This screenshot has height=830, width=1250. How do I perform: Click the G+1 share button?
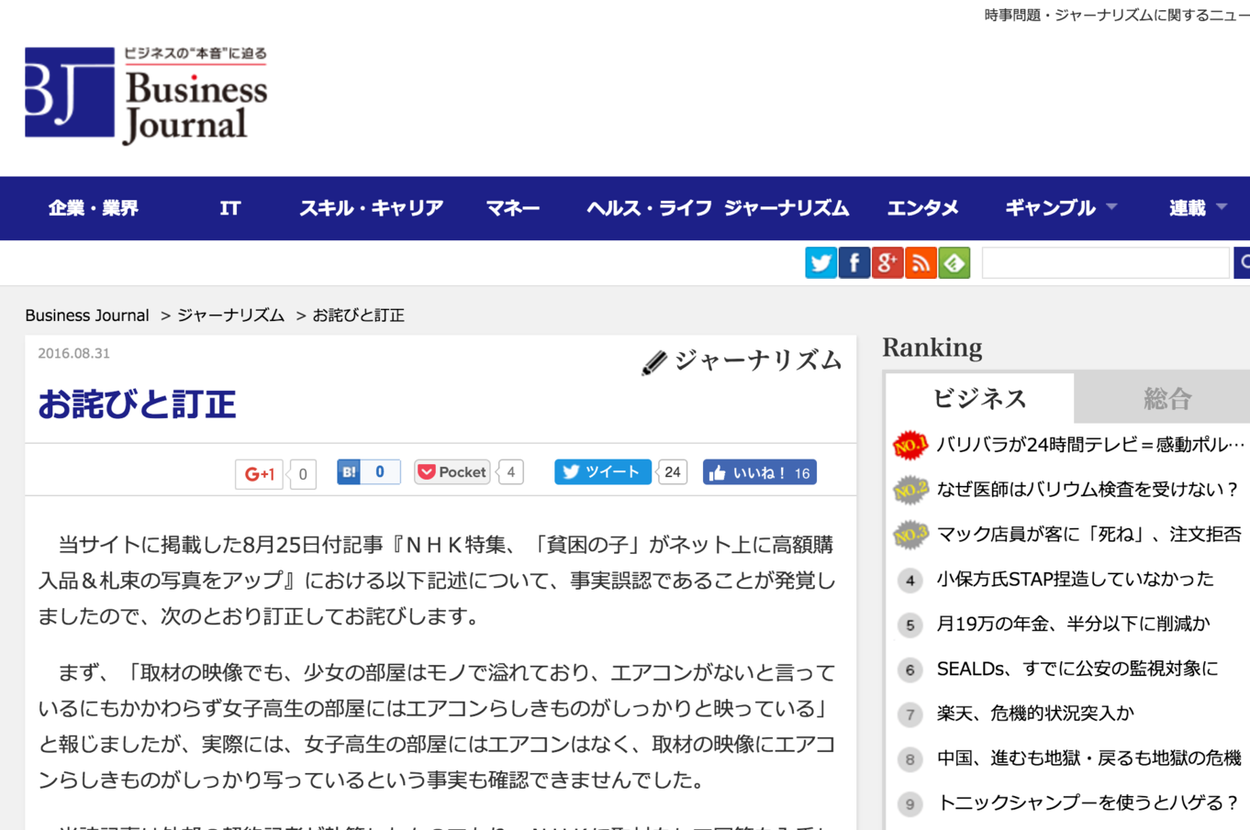point(260,474)
